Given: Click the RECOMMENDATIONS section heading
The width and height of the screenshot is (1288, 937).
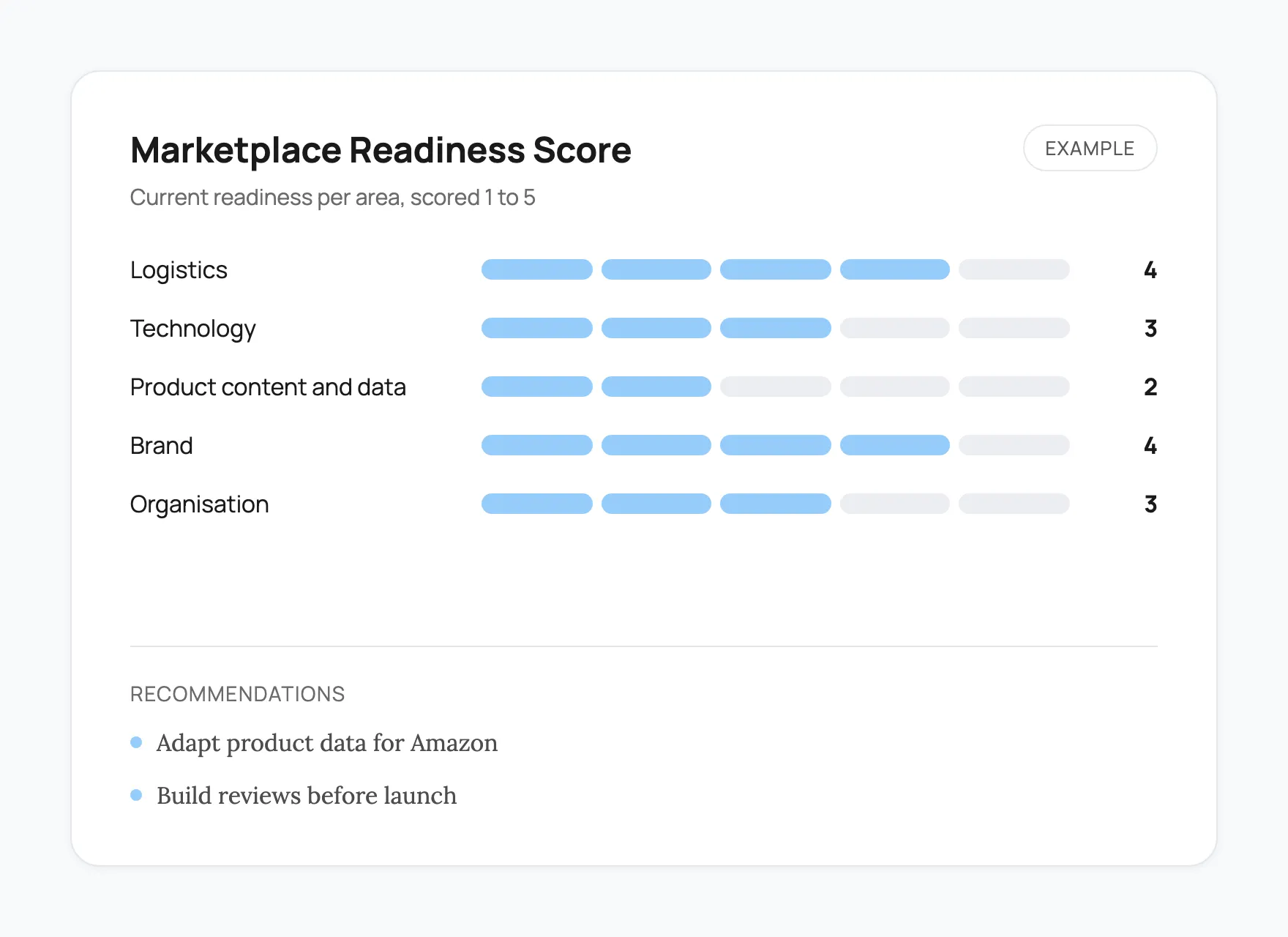Looking at the screenshot, I should tap(237, 694).
